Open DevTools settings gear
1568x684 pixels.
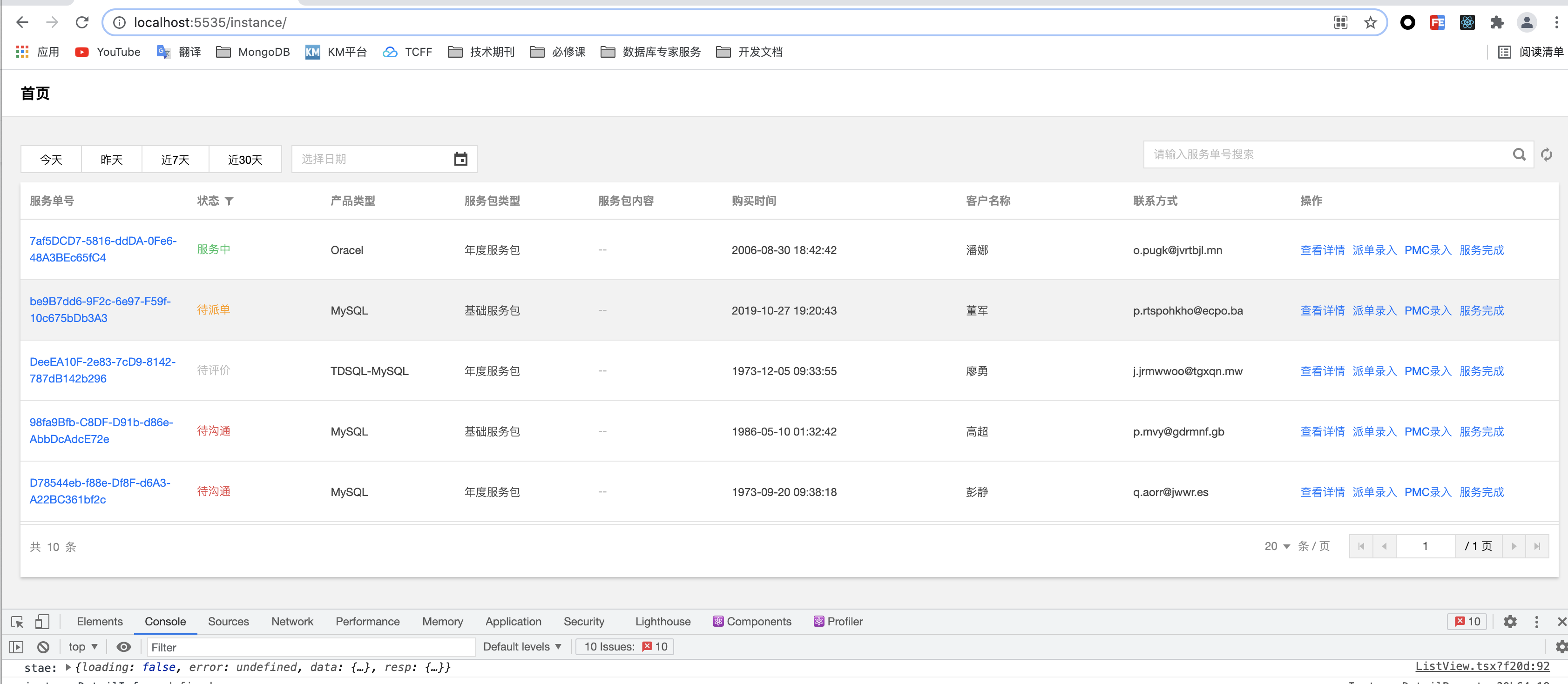click(1509, 621)
